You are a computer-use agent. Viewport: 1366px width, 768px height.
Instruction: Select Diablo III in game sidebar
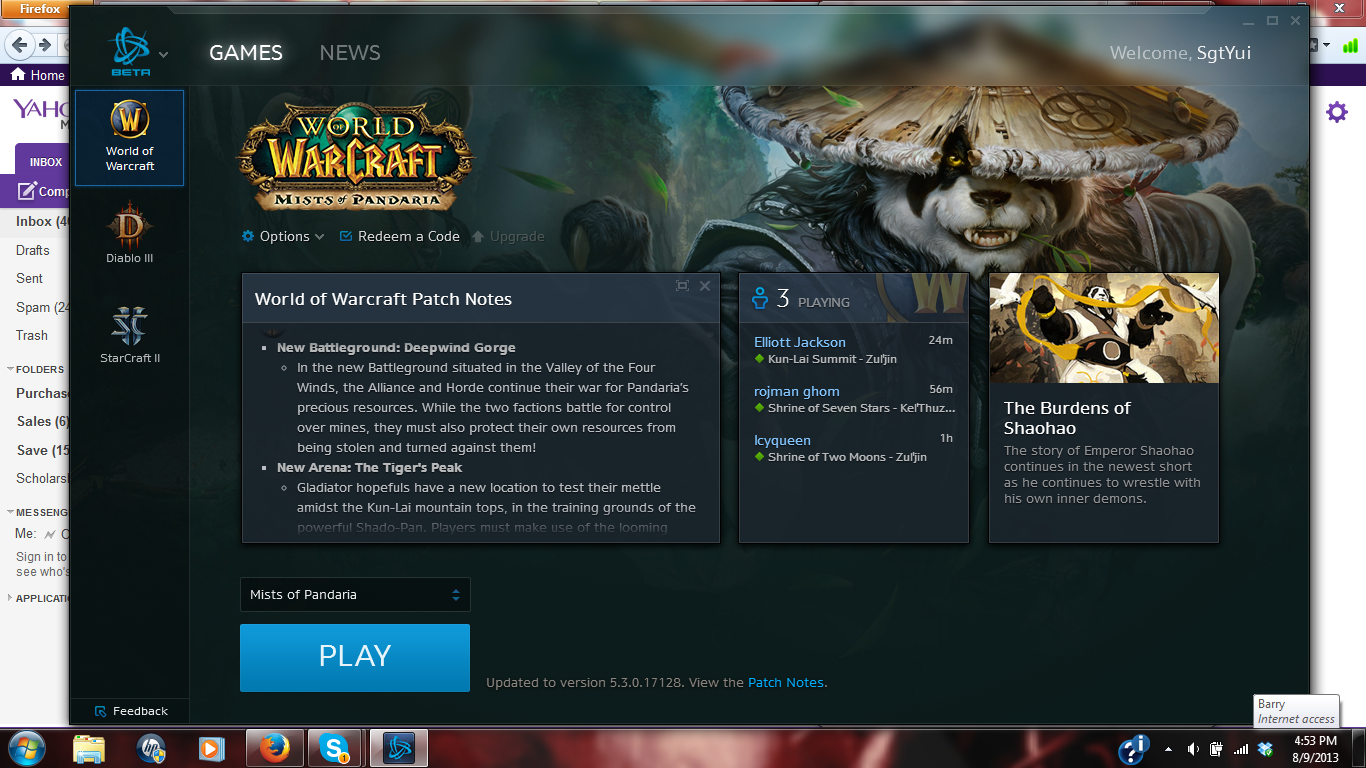click(x=130, y=232)
